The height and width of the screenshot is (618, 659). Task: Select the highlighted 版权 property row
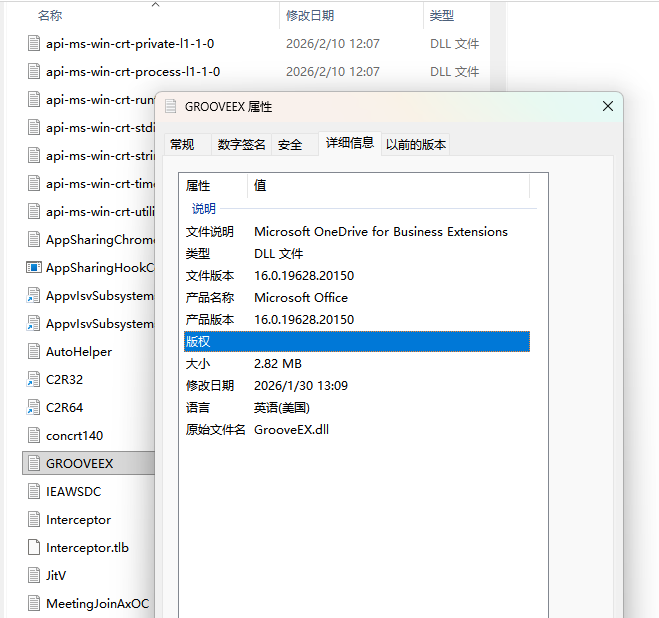click(356, 341)
